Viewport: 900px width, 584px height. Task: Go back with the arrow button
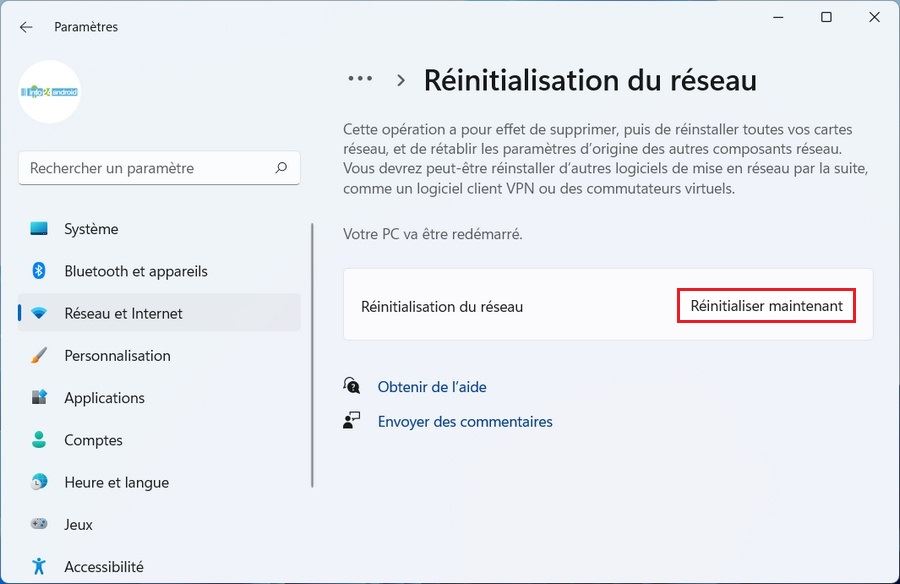(26, 27)
